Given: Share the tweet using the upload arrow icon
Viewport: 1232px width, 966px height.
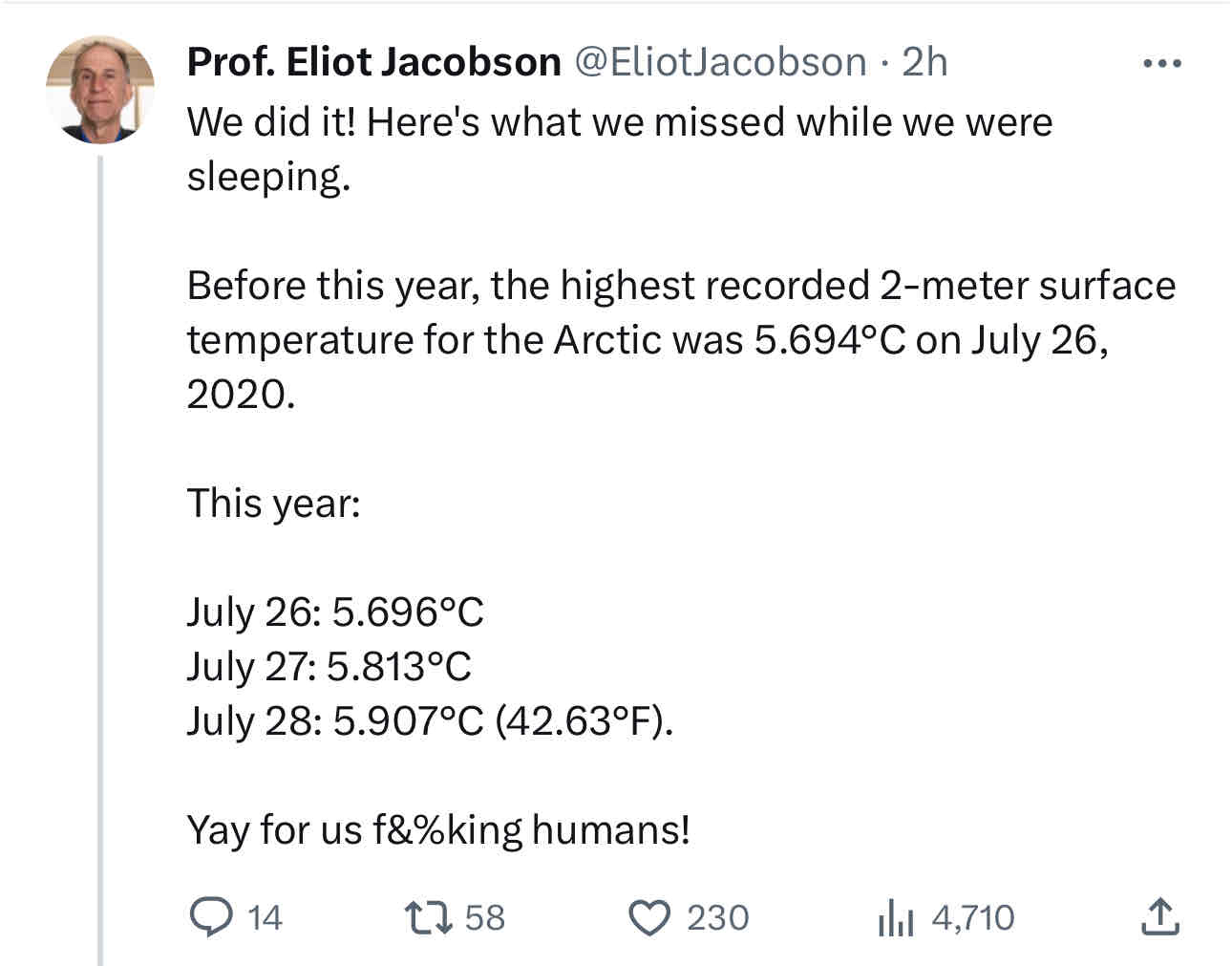Looking at the screenshot, I should click(x=1159, y=917).
